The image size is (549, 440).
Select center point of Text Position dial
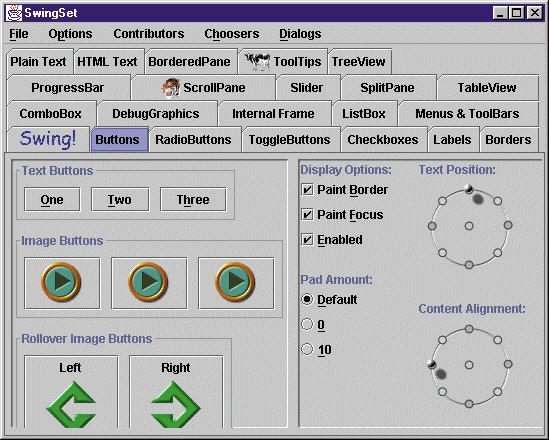point(469,226)
